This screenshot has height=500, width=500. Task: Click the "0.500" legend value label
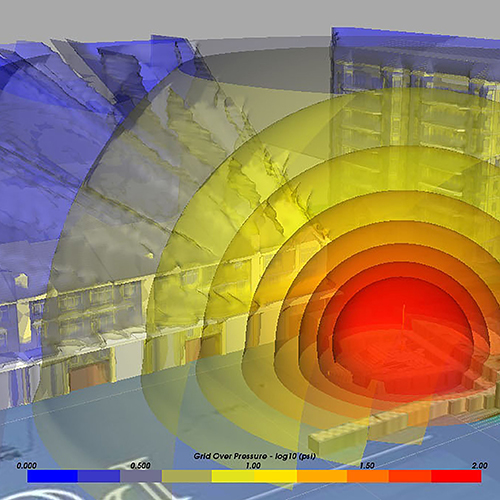(x=140, y=465)
